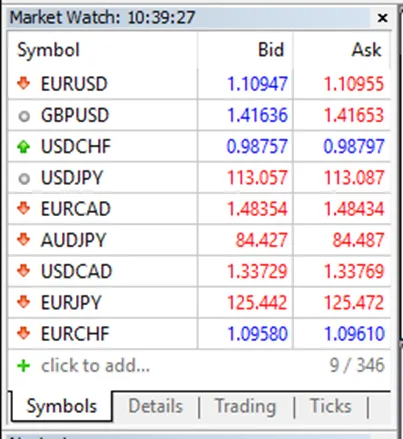Click the down arrow icon beside EURUSD
Screen dimensions: 403x439
click(23, 83)
